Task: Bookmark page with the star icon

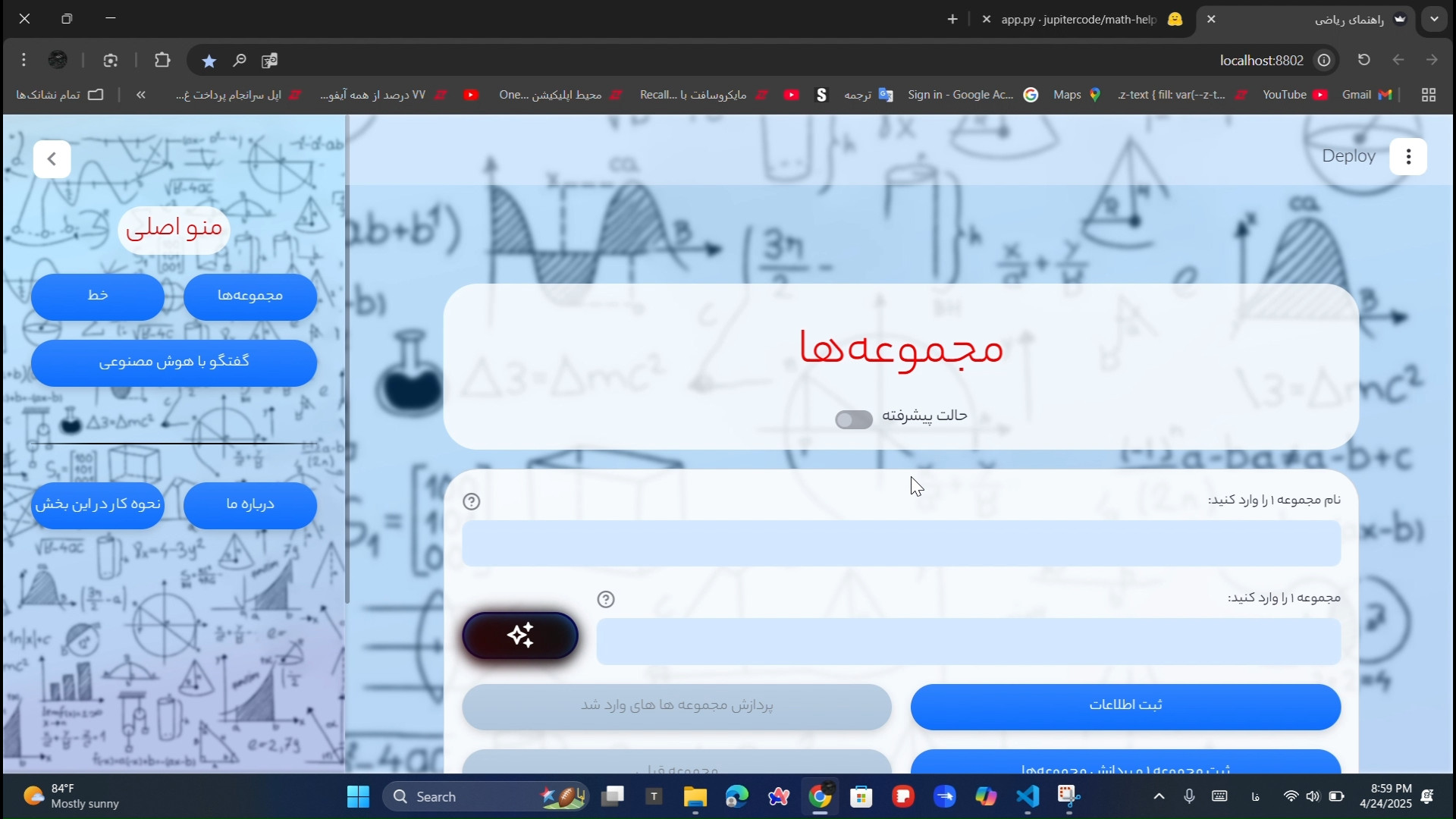Action: click(x=209, y=61)
